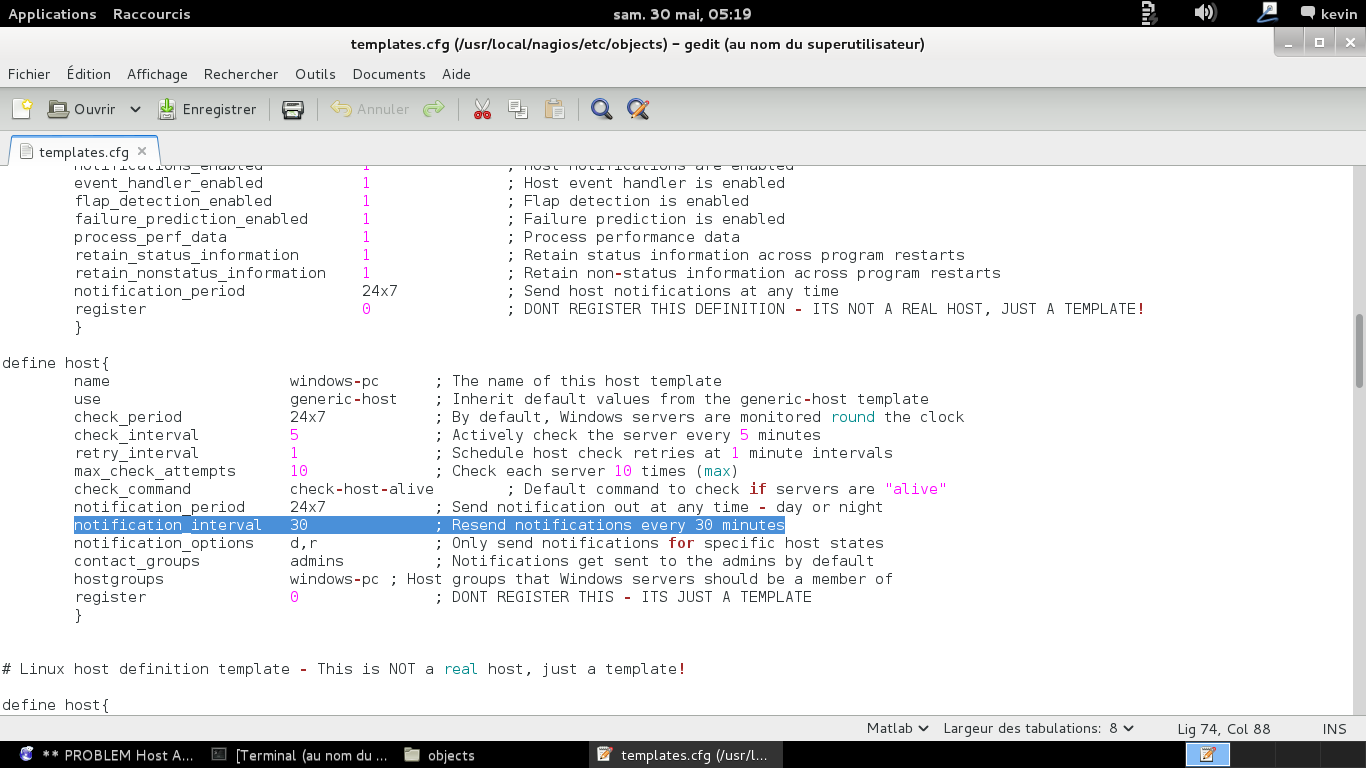Open the Raccourcis menu in top panel
The width and height of the screenshot is (1366, 768).
click(151, 14)
